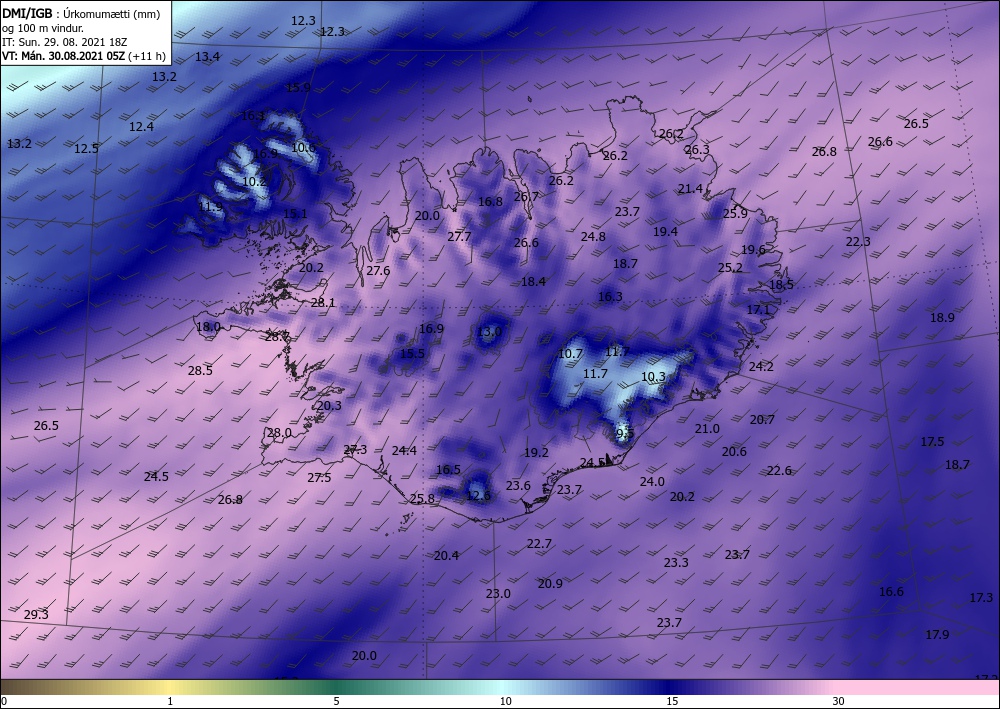Click the 23.3 value southeast of Iceland
The height and width of the screenshot is (709, 1000).
pos(677,562)
